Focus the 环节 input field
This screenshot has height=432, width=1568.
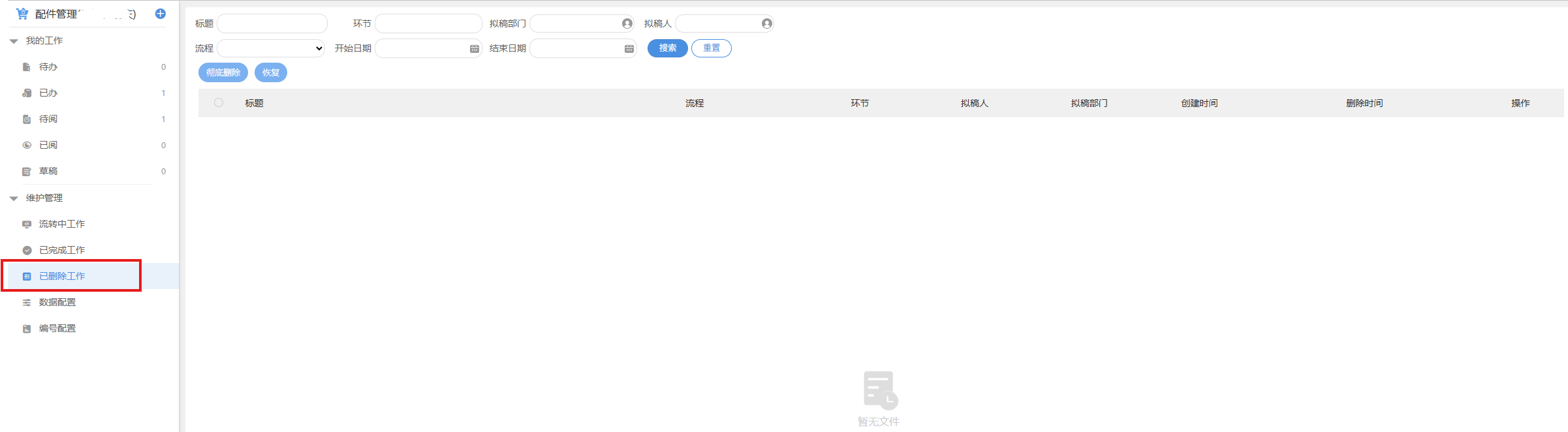click(428, 23)
